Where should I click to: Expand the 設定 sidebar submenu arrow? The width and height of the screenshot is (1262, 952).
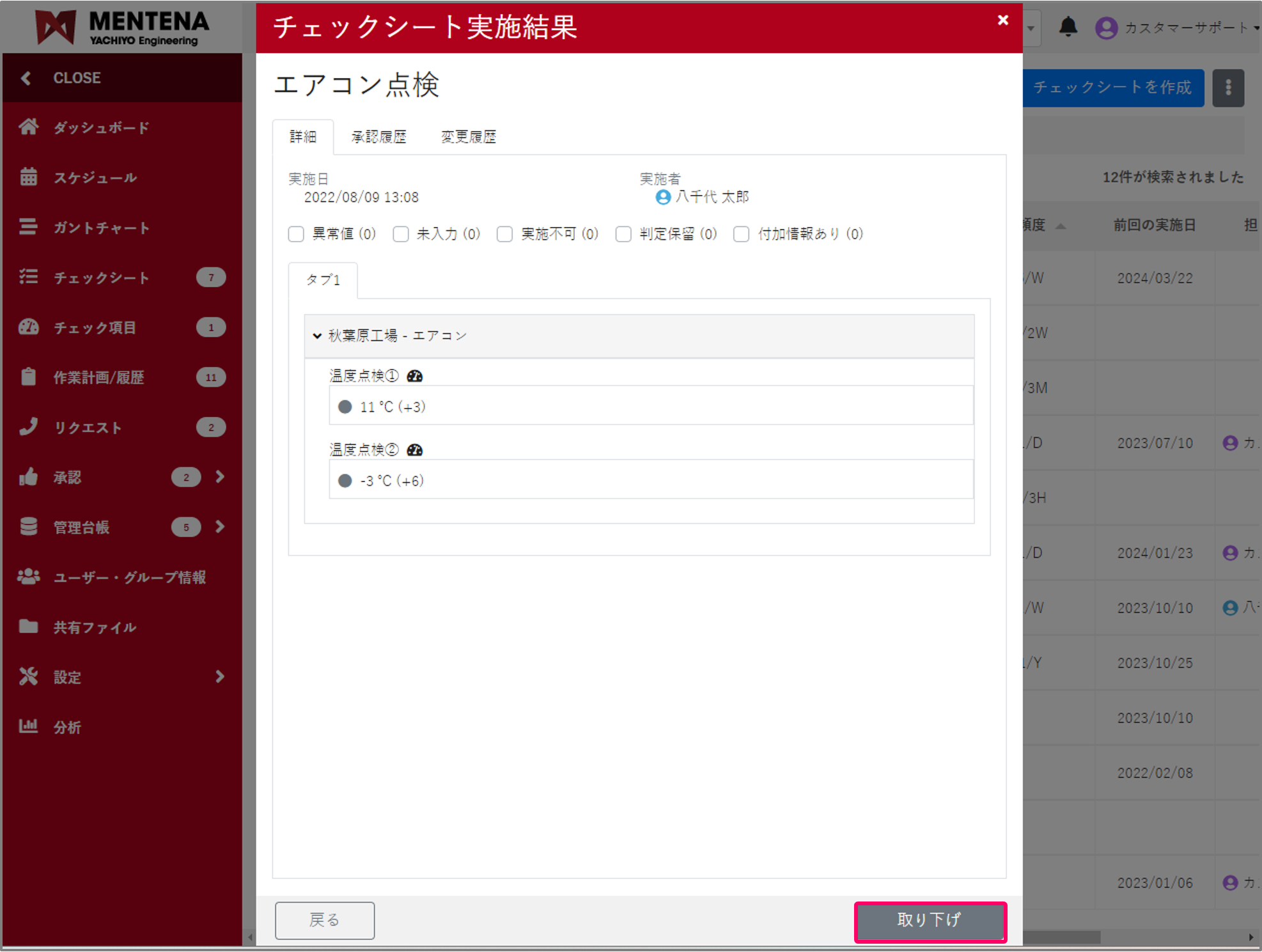click(220, 676)
